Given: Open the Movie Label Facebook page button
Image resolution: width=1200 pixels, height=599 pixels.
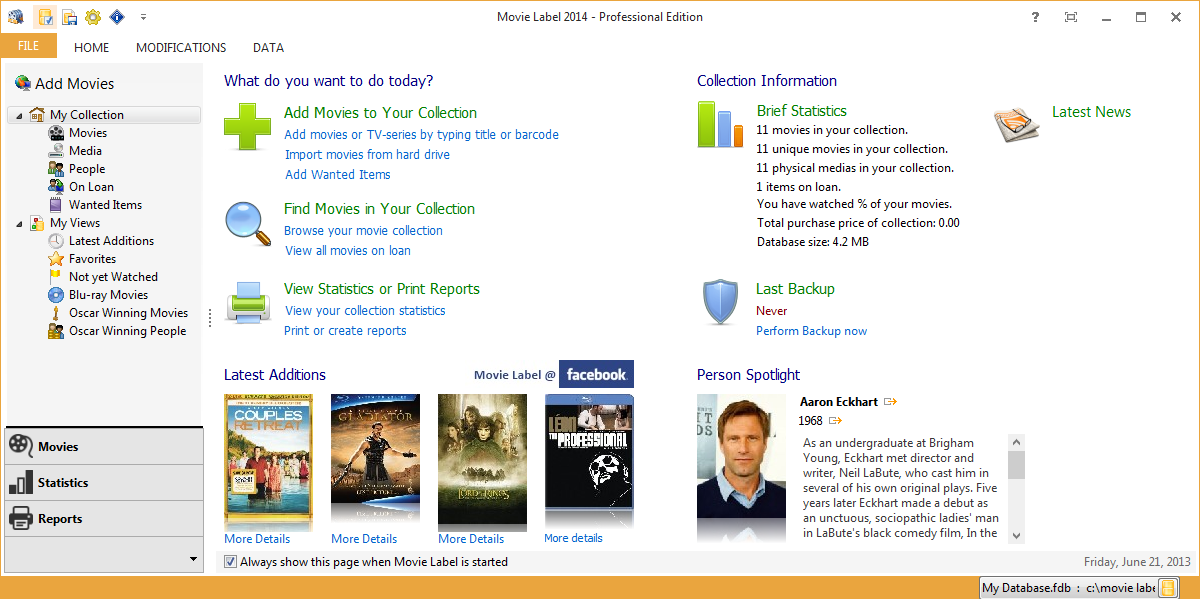Looking at the screenshot, I should [596, 374].
